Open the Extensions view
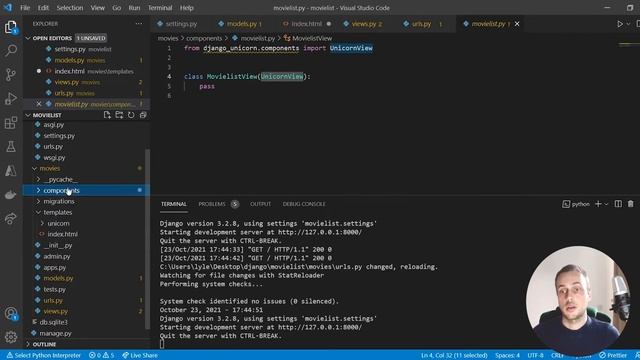This screenshot has height=360, width=640. (11, 122)
